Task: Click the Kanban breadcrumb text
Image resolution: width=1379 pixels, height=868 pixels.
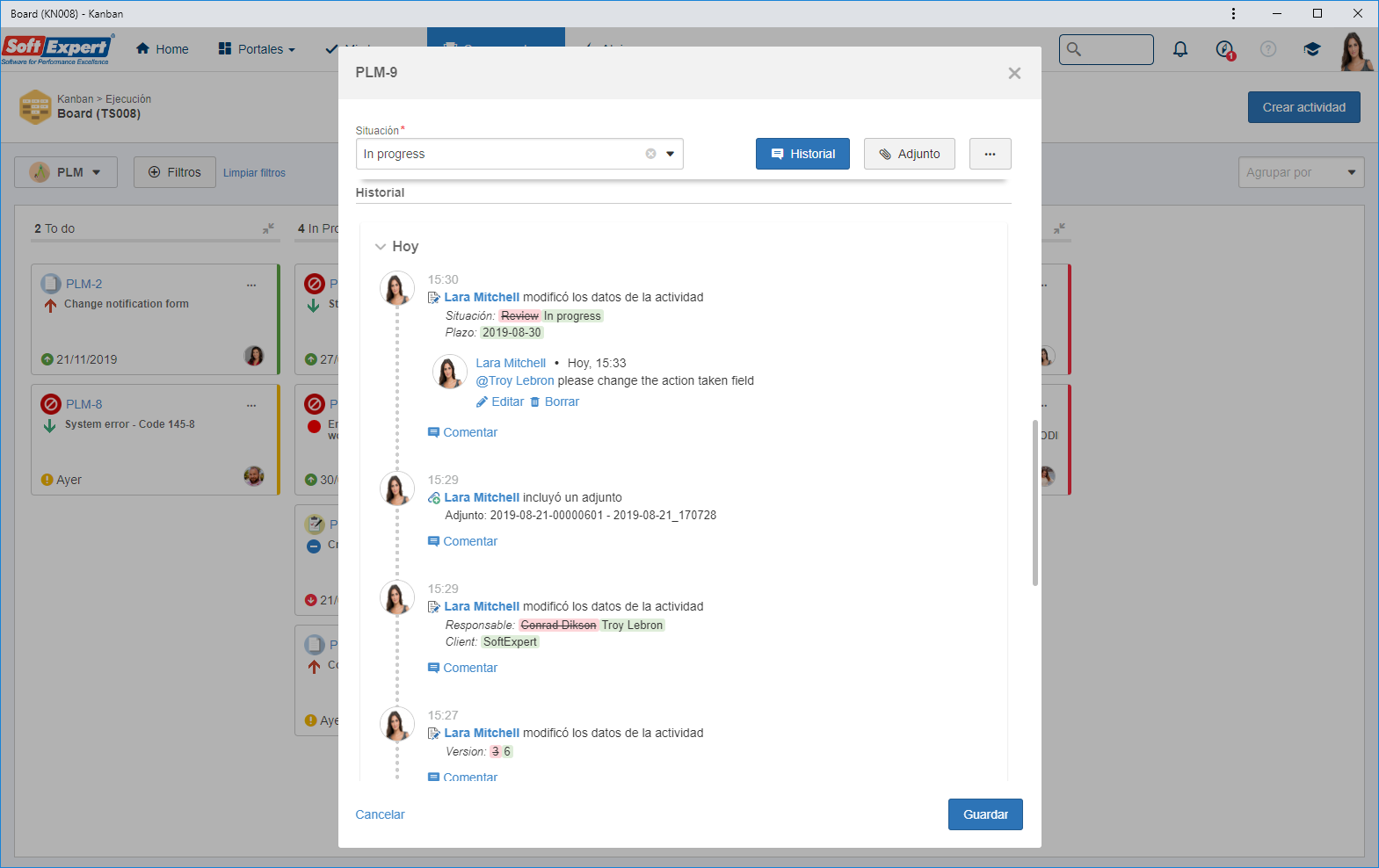Action: pyautogui.click(x=75, y=99)
